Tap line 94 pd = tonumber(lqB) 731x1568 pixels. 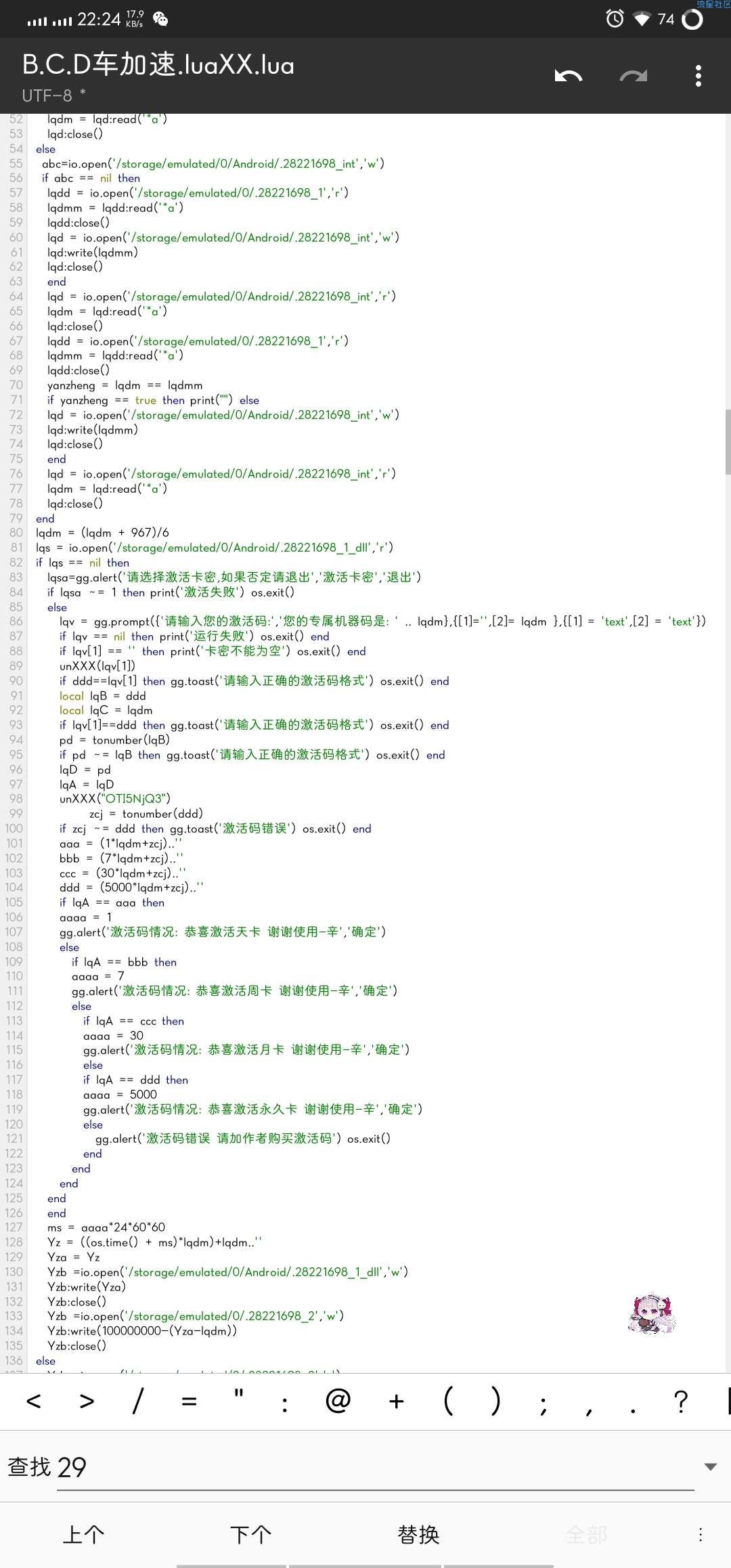point(114,740)
